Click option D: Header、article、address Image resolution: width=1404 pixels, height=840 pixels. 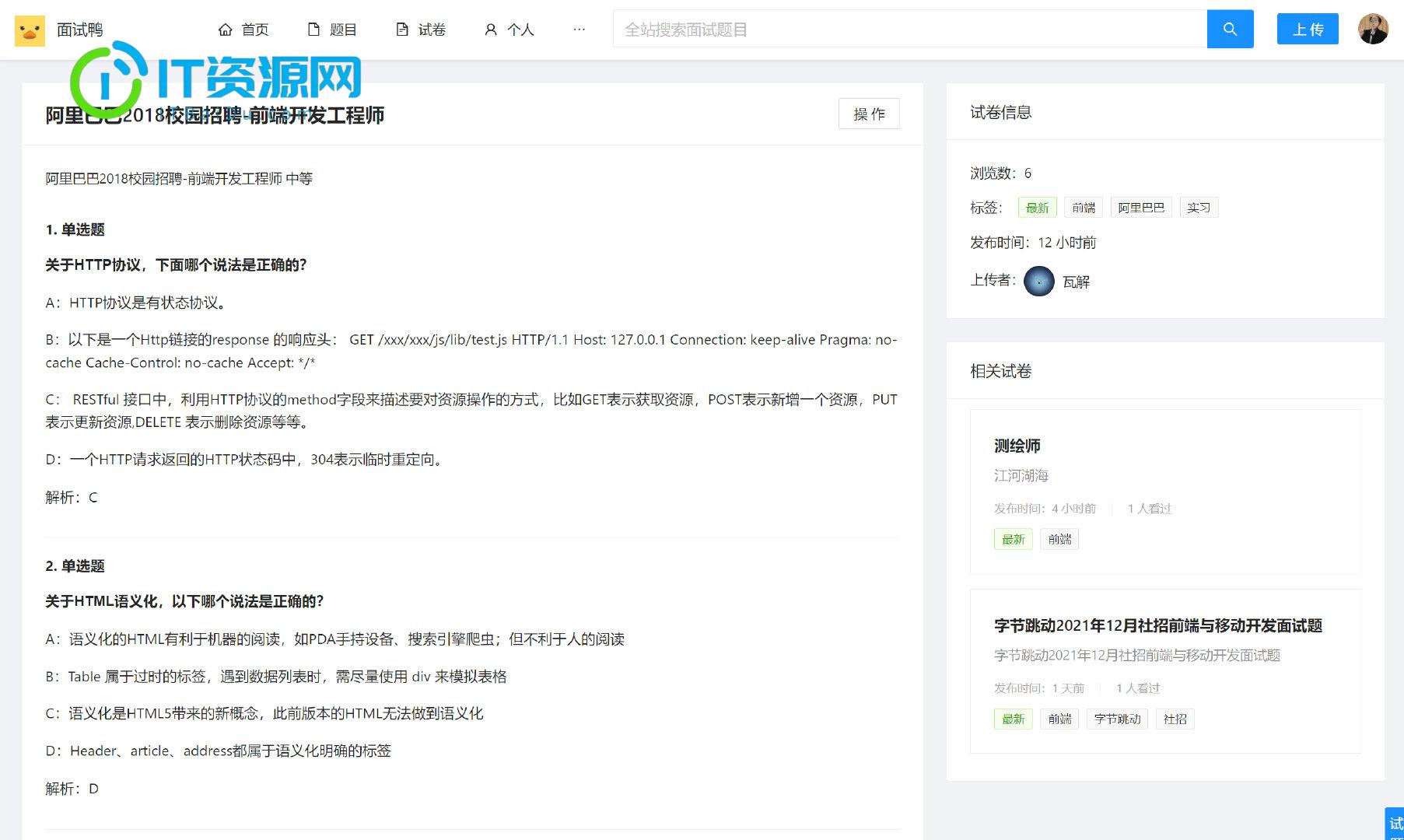point(218,751)
